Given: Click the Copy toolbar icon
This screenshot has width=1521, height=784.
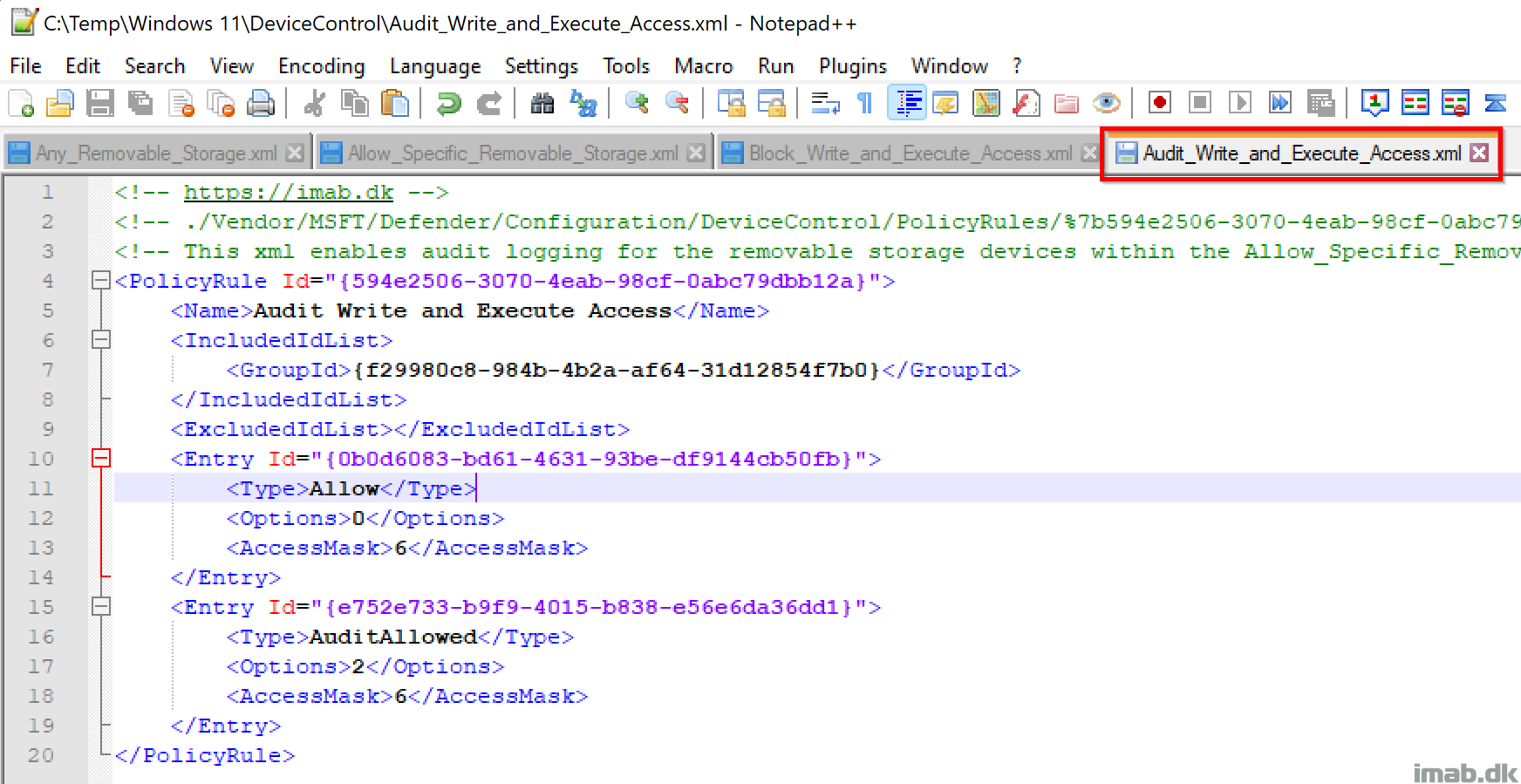Looking at the screenshot, I should tap(354, 103).
